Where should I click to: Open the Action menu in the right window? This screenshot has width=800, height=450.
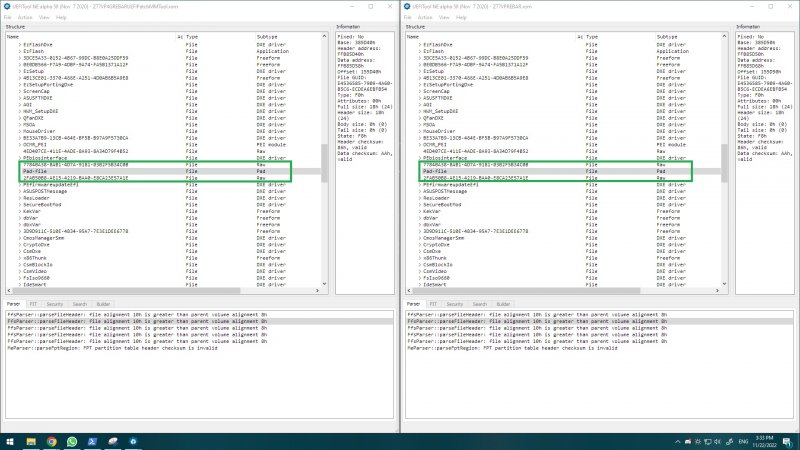tap(424, 17)
